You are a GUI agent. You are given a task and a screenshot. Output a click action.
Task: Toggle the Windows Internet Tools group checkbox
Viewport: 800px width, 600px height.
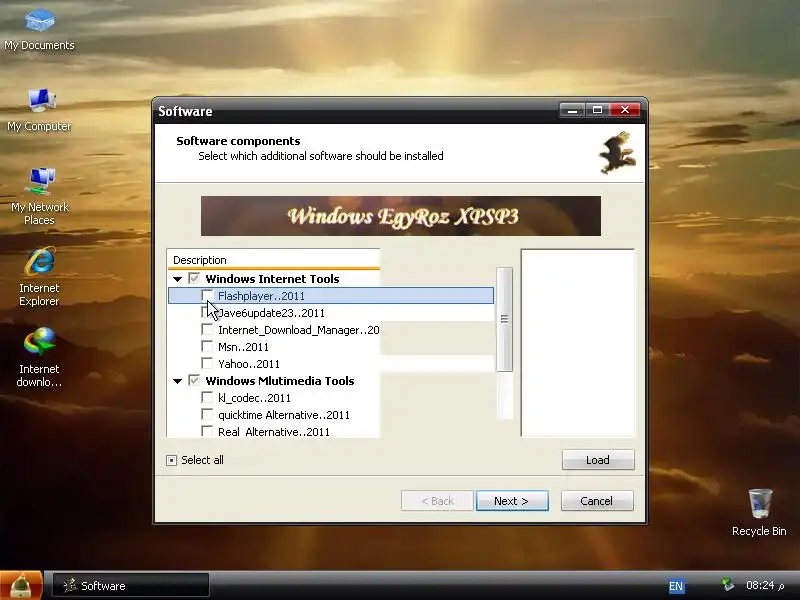194,278
